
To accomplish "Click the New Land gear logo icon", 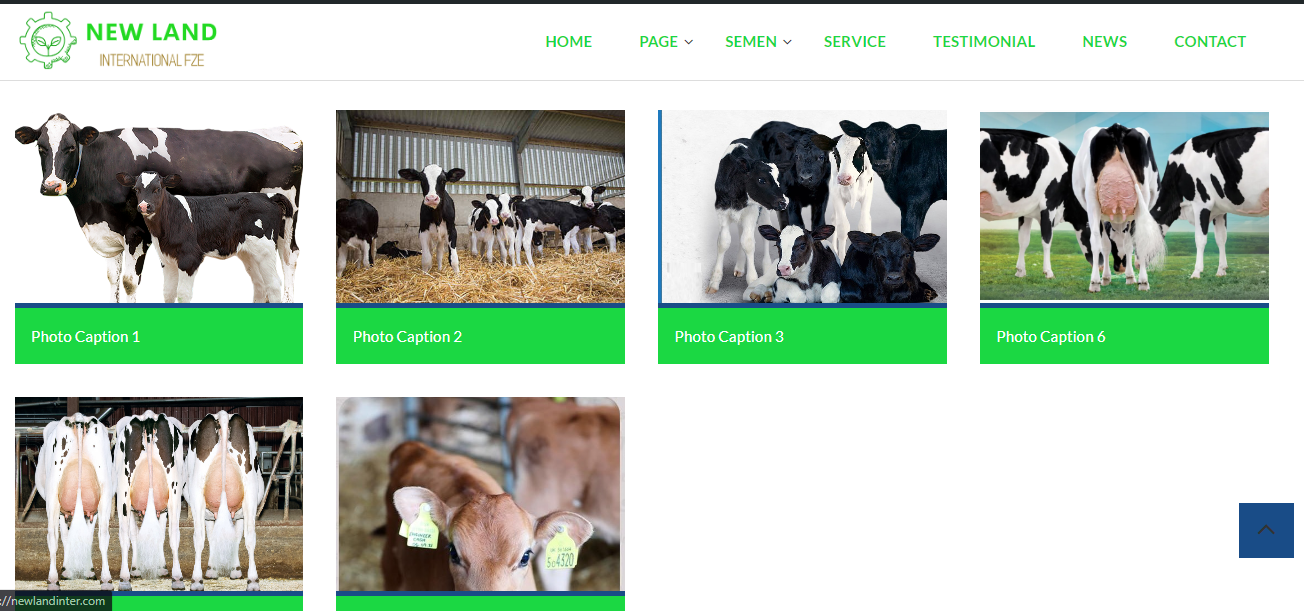I will 48,41.
